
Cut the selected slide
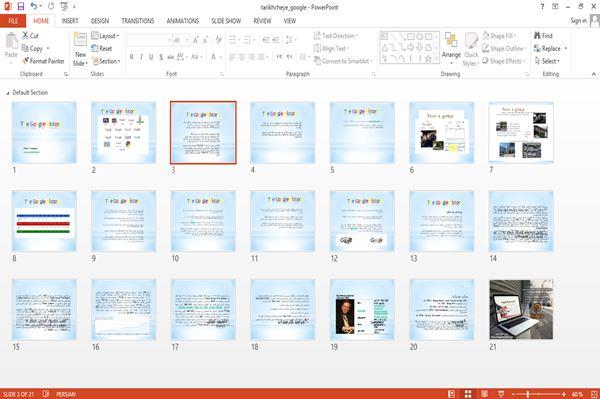click(x=30, y=36)
